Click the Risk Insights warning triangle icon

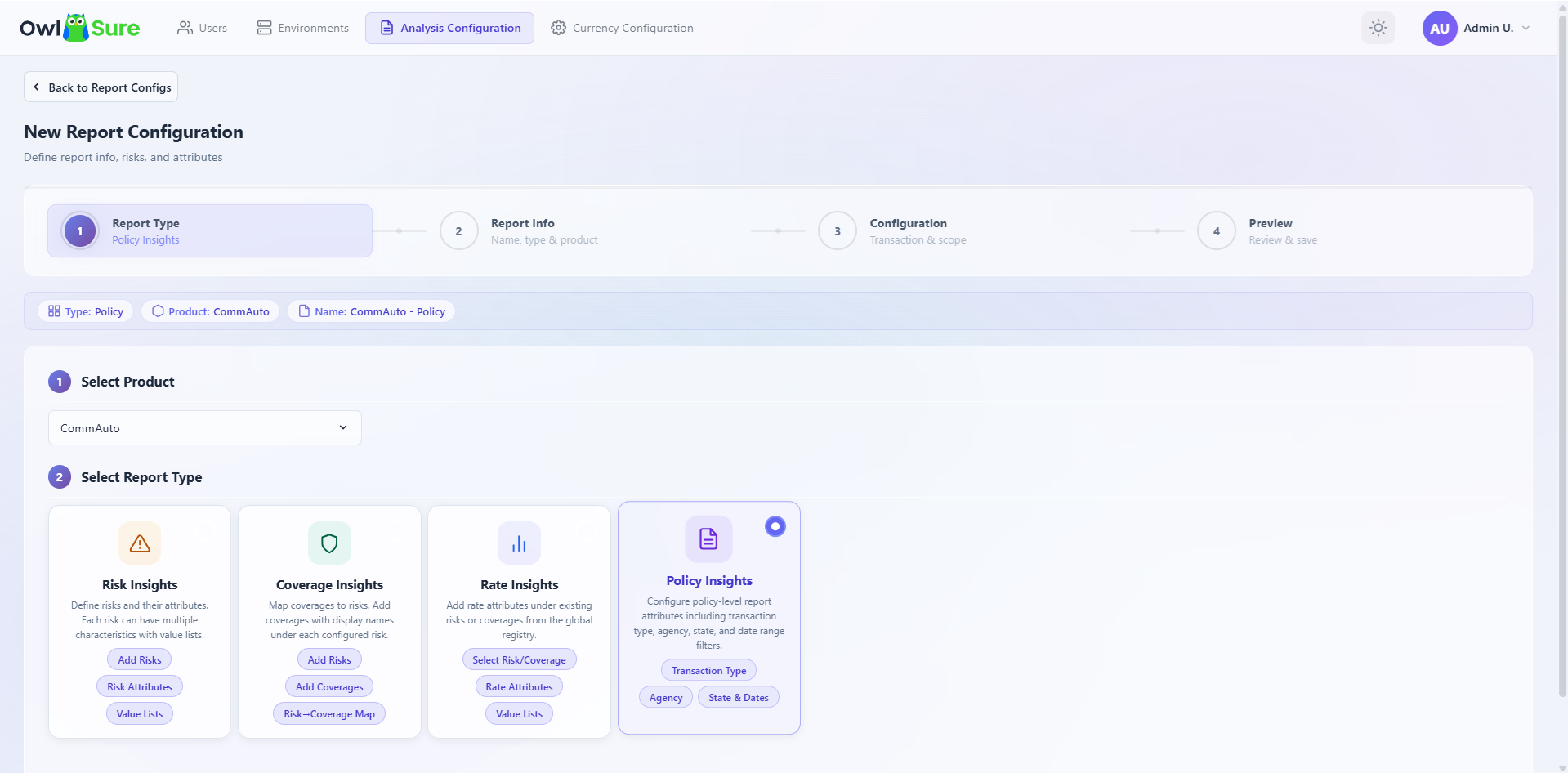[x=140, y=543]
